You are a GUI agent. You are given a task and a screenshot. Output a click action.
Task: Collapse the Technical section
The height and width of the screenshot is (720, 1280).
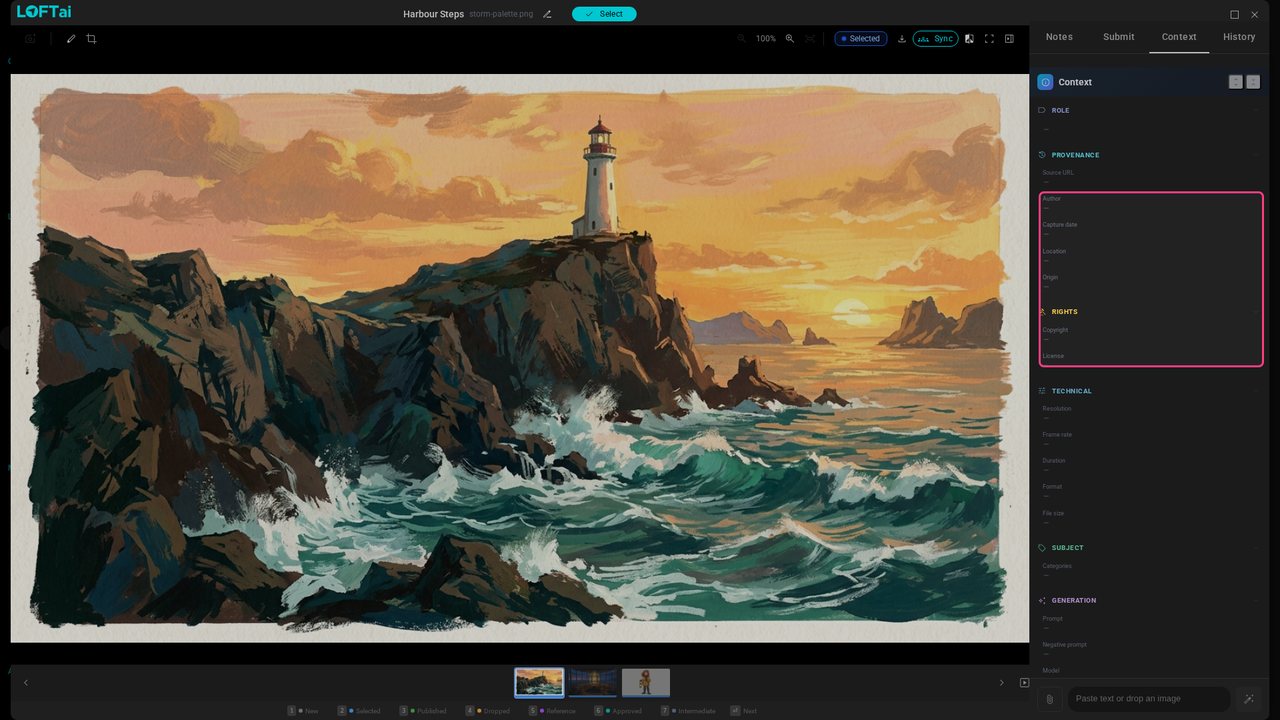1256,391
